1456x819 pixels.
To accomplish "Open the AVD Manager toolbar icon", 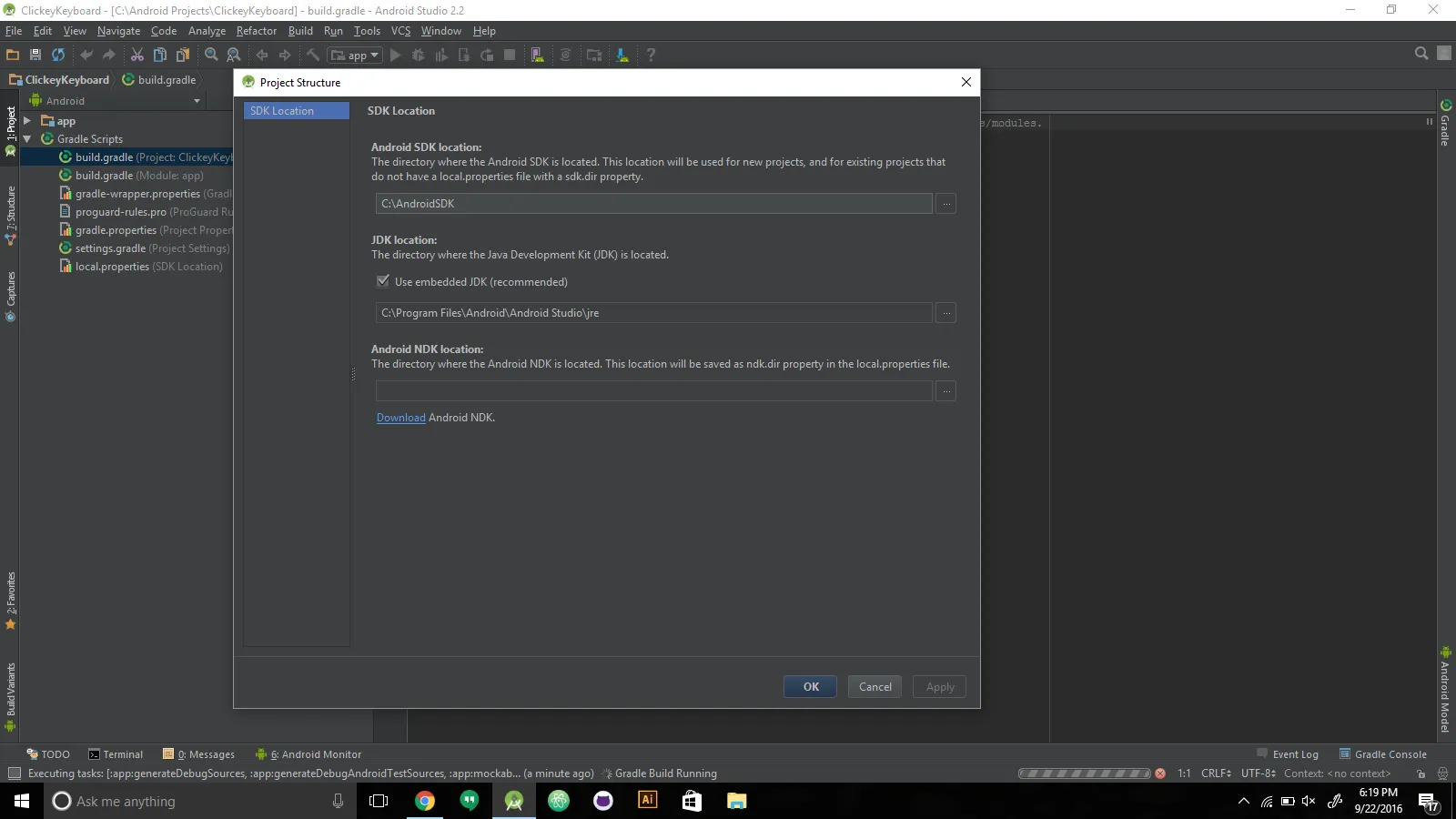I will (x=538, y=55).
